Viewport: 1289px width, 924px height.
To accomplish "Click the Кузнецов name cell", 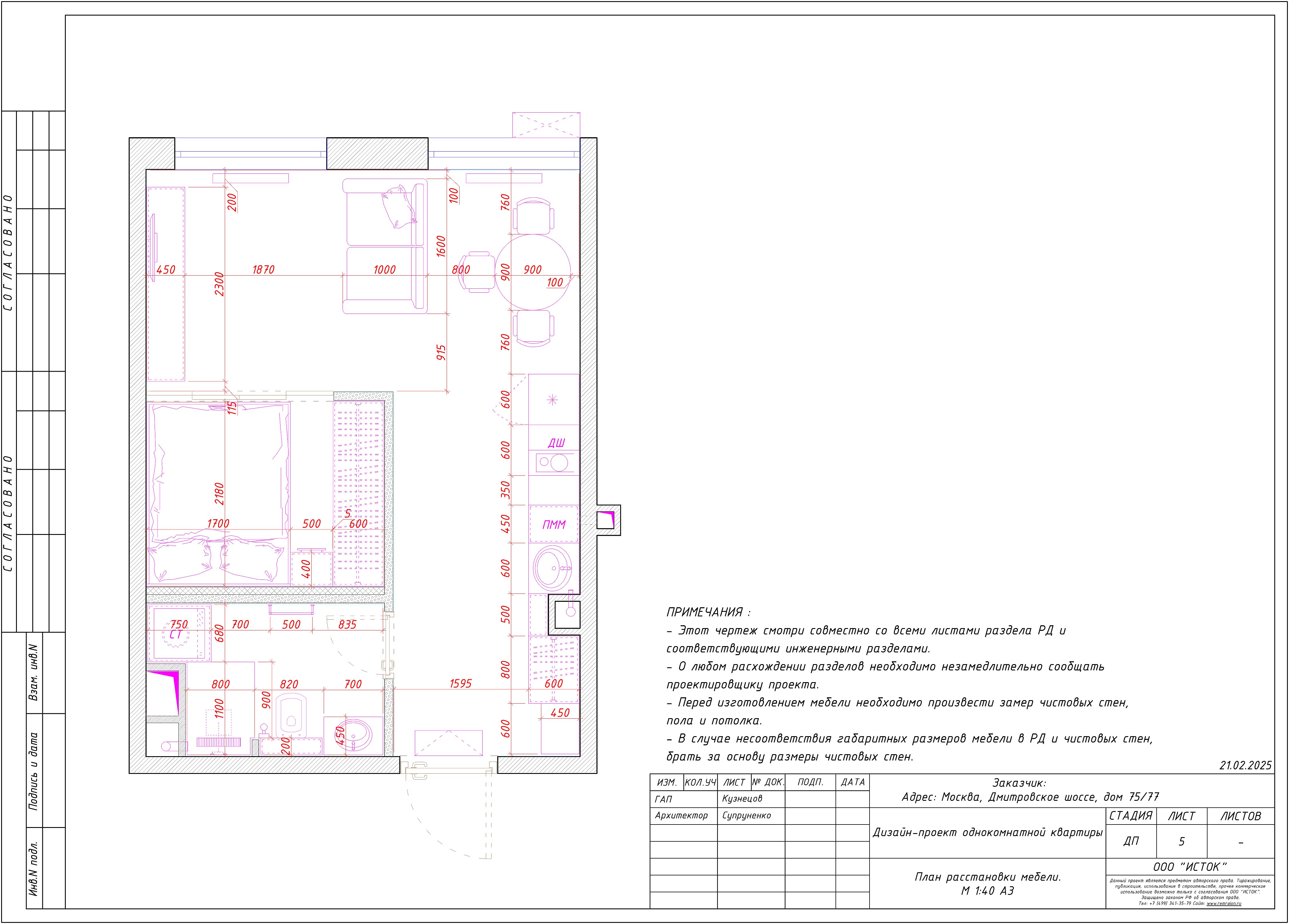I will coord(742,798).
